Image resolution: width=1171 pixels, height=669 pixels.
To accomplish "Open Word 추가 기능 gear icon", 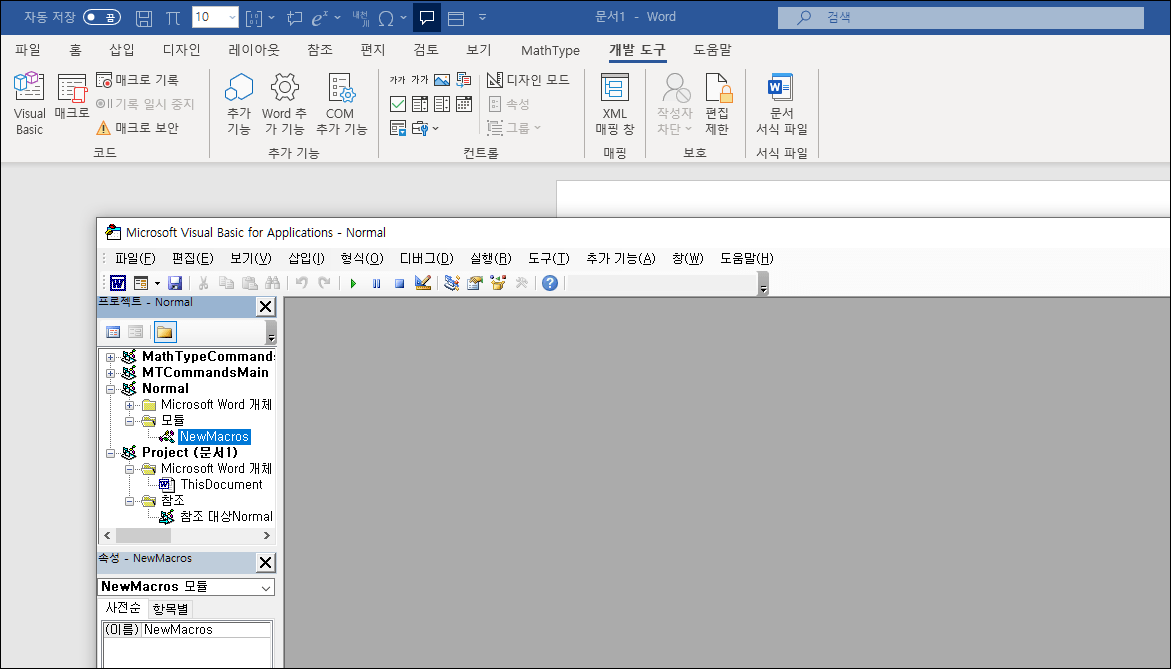I will tap(284, 104).
